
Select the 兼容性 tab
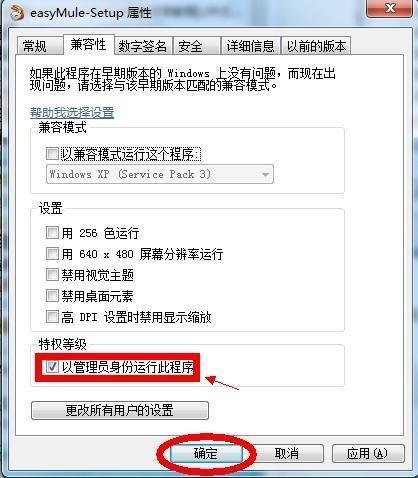coord(88,44)
